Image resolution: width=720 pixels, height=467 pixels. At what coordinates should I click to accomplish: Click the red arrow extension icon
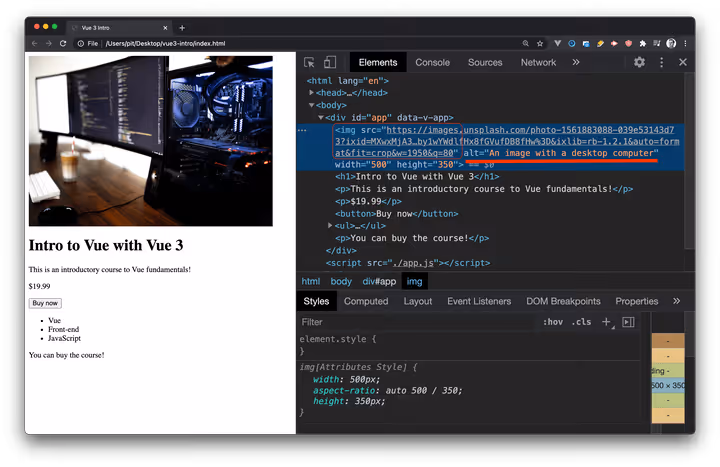614,43
